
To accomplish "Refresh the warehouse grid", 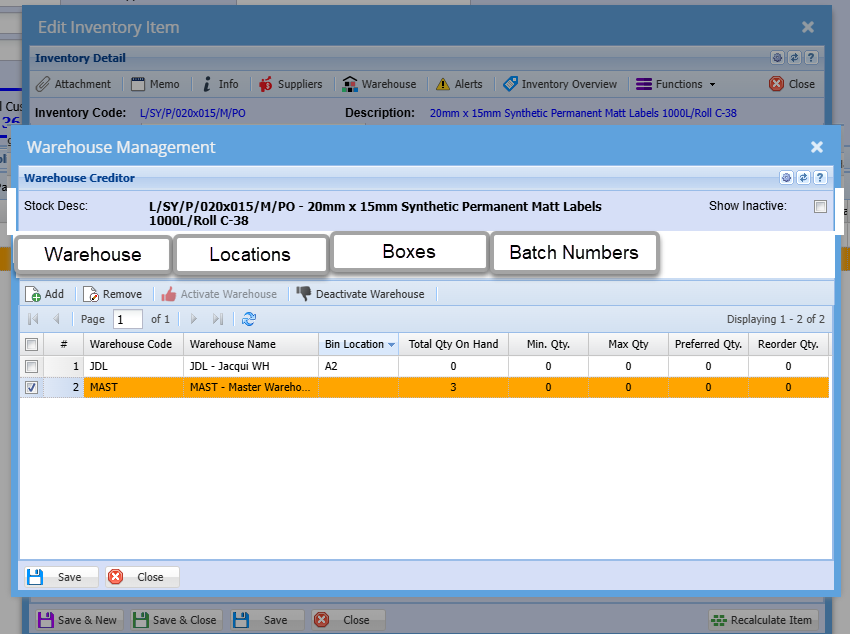I will point(249,319).
